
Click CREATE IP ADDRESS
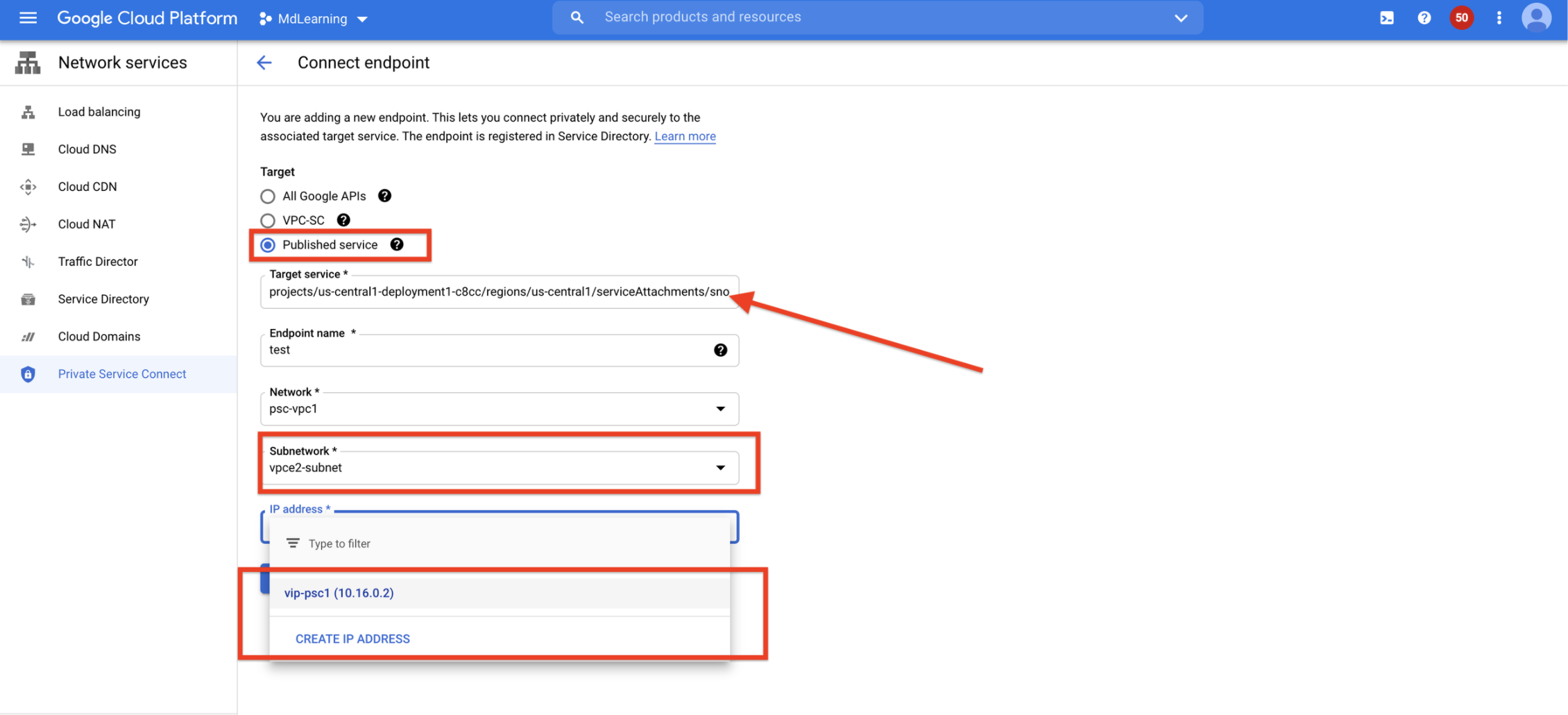click(x=352, y=639)
